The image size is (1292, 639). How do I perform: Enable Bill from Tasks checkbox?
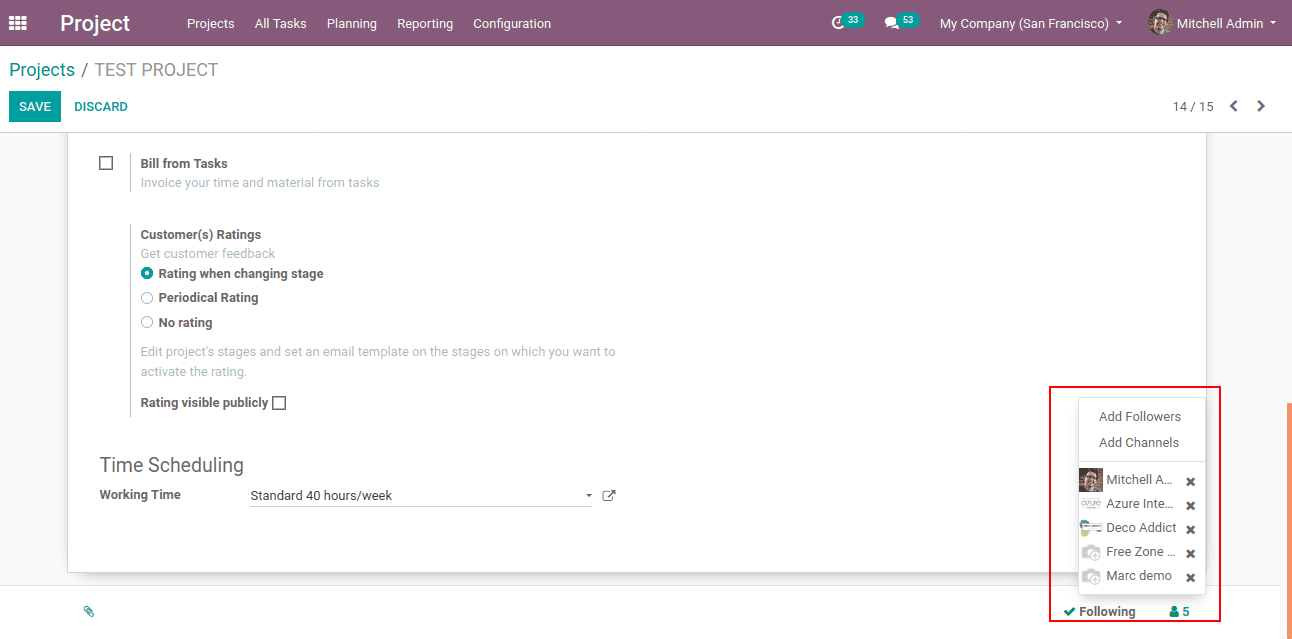tap(106, 163)
